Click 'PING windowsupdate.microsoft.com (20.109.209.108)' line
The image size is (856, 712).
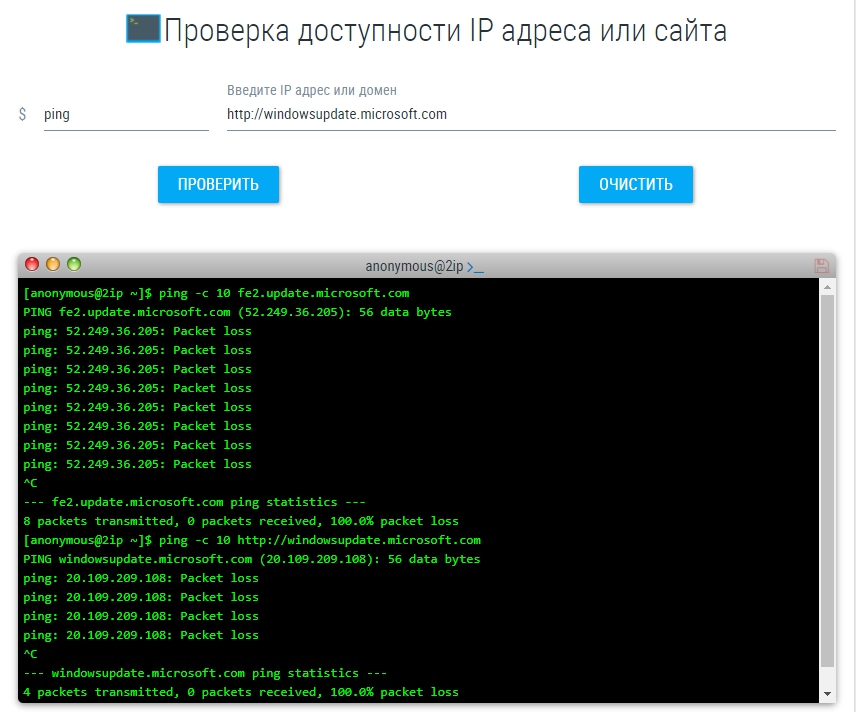[x=252, y=559]
